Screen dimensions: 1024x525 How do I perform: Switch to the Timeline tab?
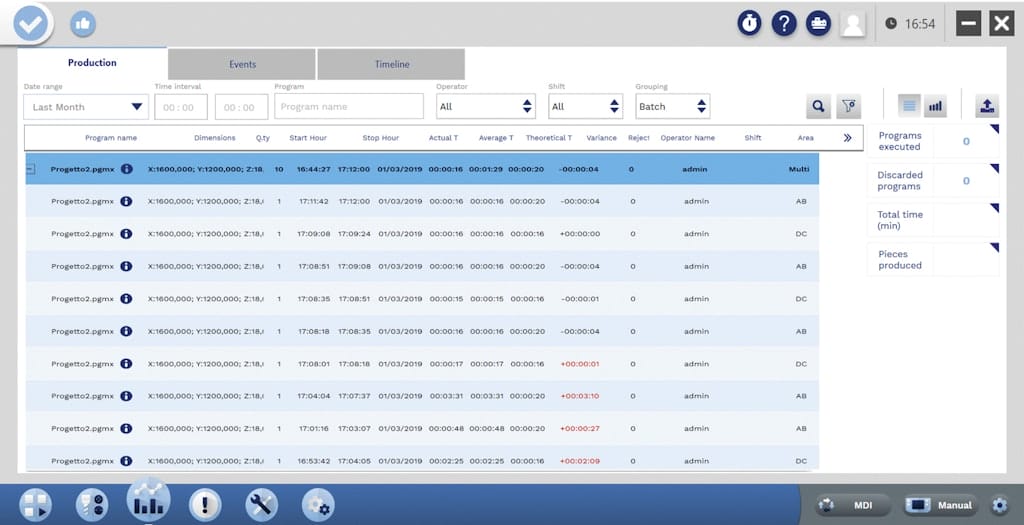pyautogui.click(x=391, y=64)
